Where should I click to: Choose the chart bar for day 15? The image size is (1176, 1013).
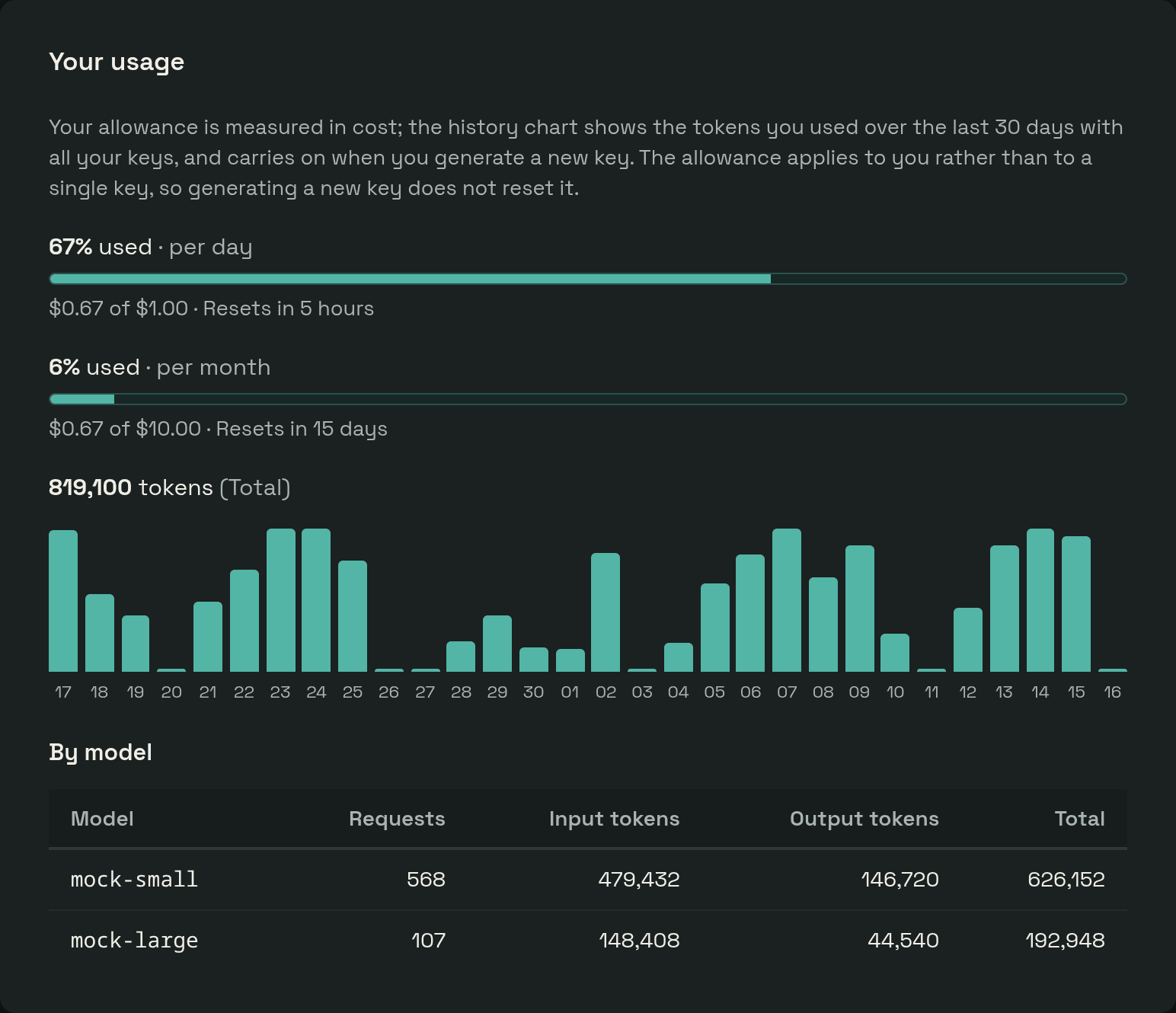1076,604
